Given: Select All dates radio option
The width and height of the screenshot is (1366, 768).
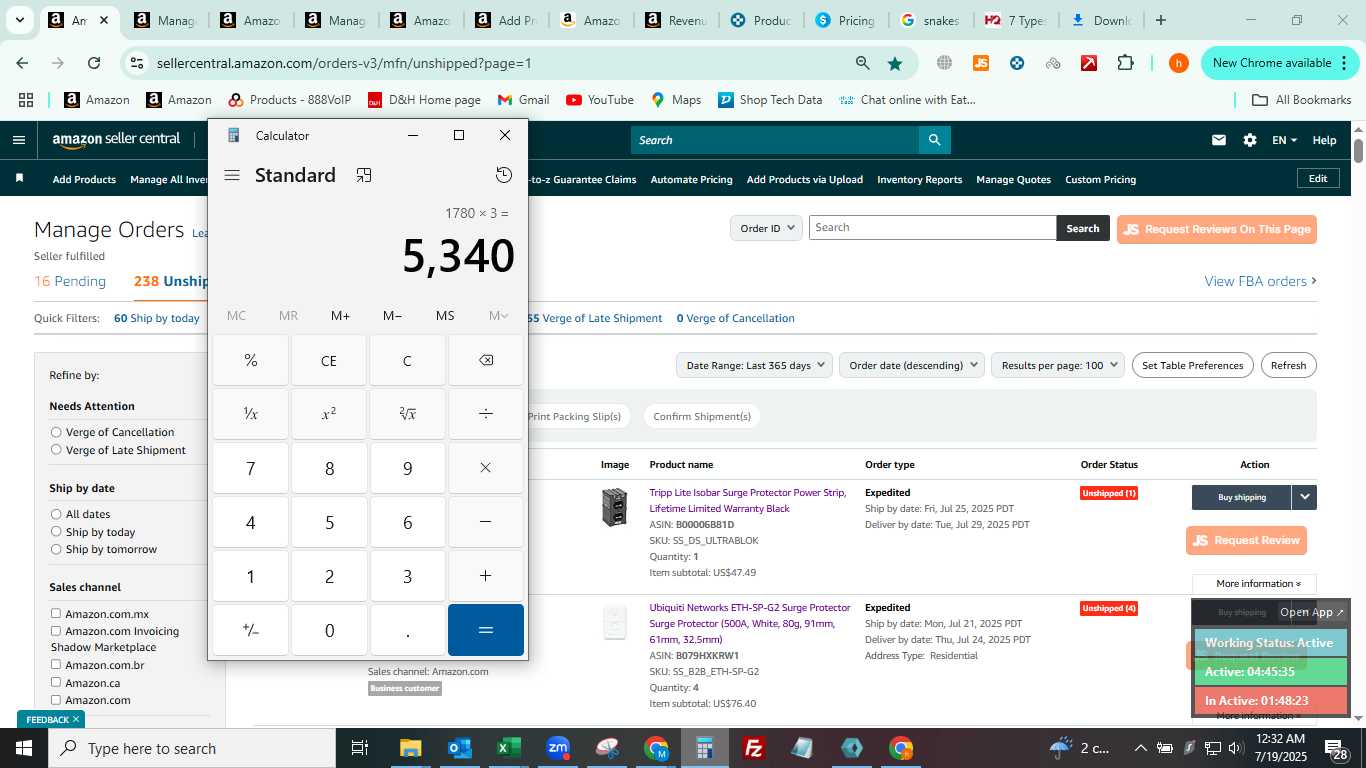Looking at the screenshot, I should pyautogui.click(x=56, y=514).
